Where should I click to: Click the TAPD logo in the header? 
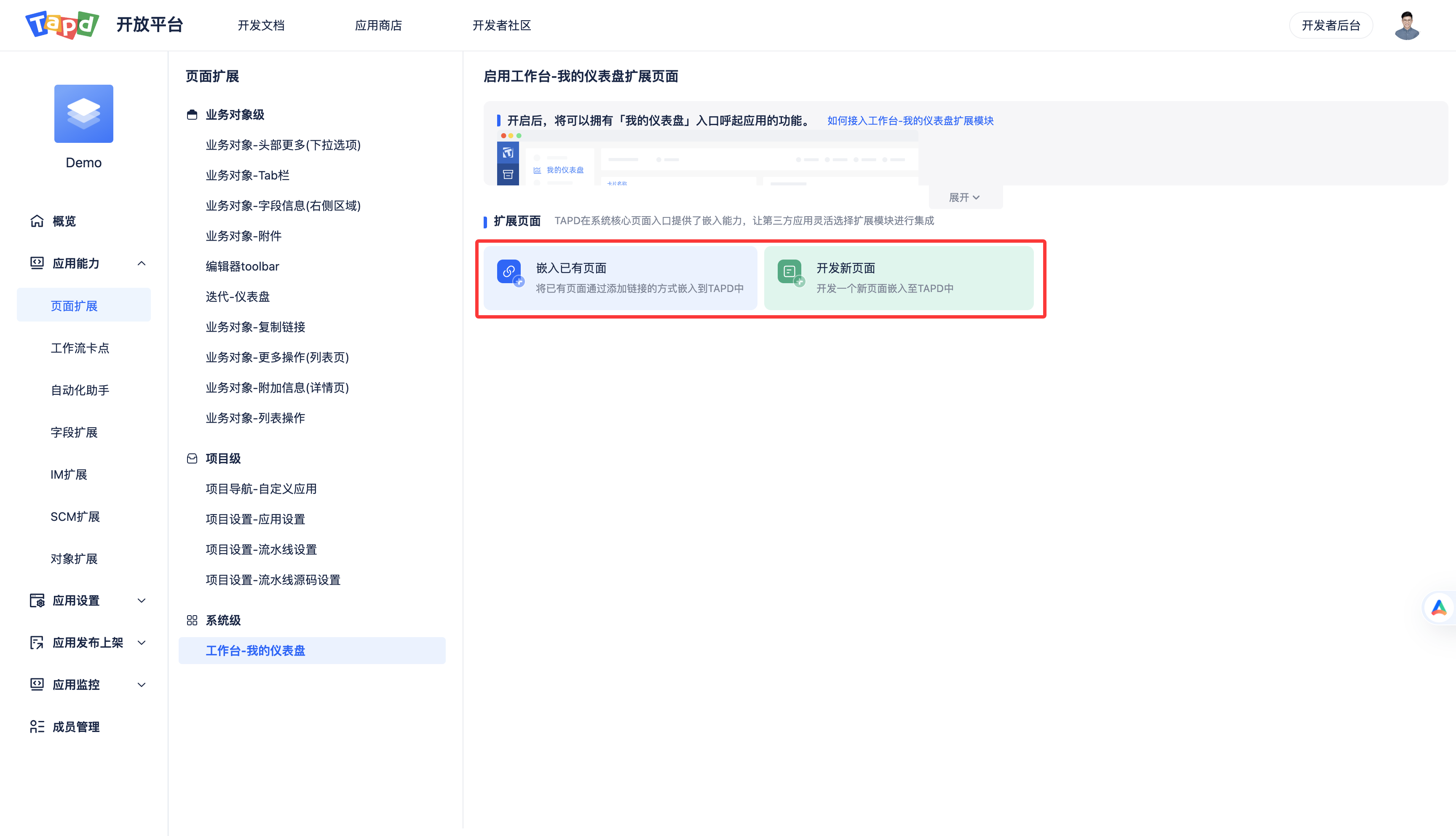coord(62,25)
